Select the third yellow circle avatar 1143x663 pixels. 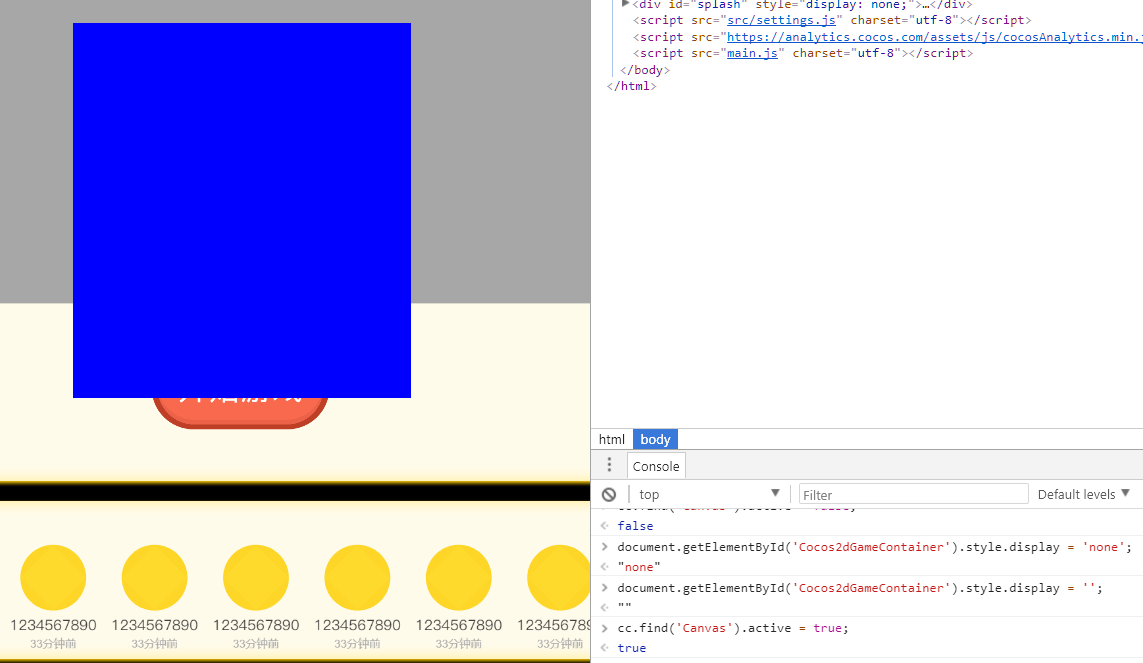tap(256, 578)
